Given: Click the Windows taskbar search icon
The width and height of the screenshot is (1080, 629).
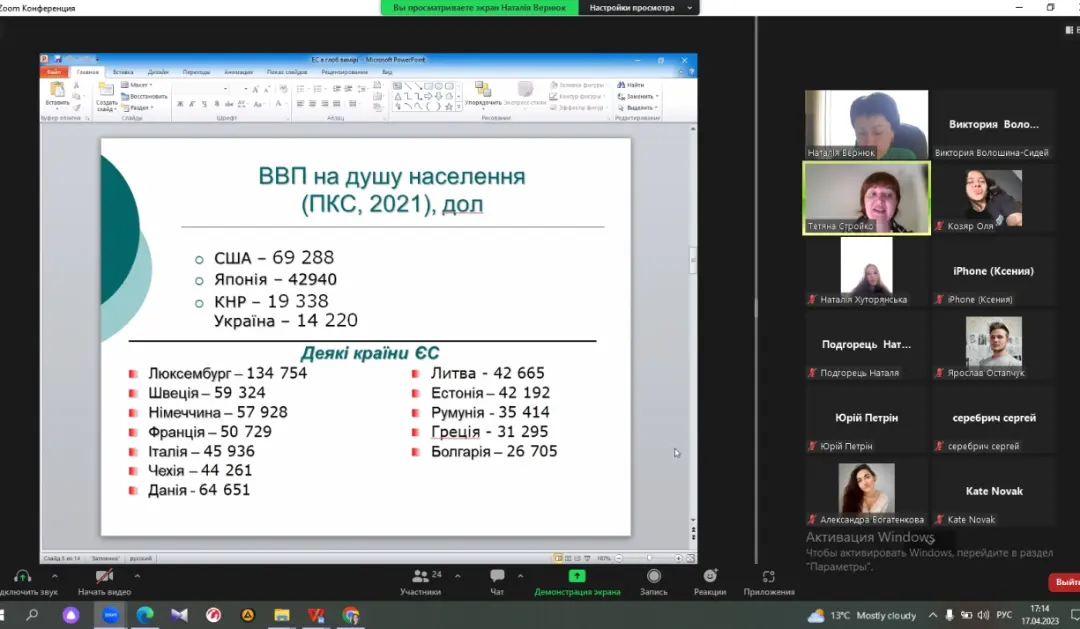Looking at the screenshot, I should click(x=32, y=615).
